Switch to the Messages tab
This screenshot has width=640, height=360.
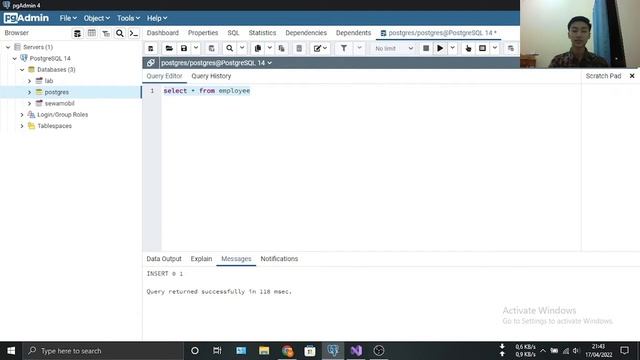click(236, 259)
